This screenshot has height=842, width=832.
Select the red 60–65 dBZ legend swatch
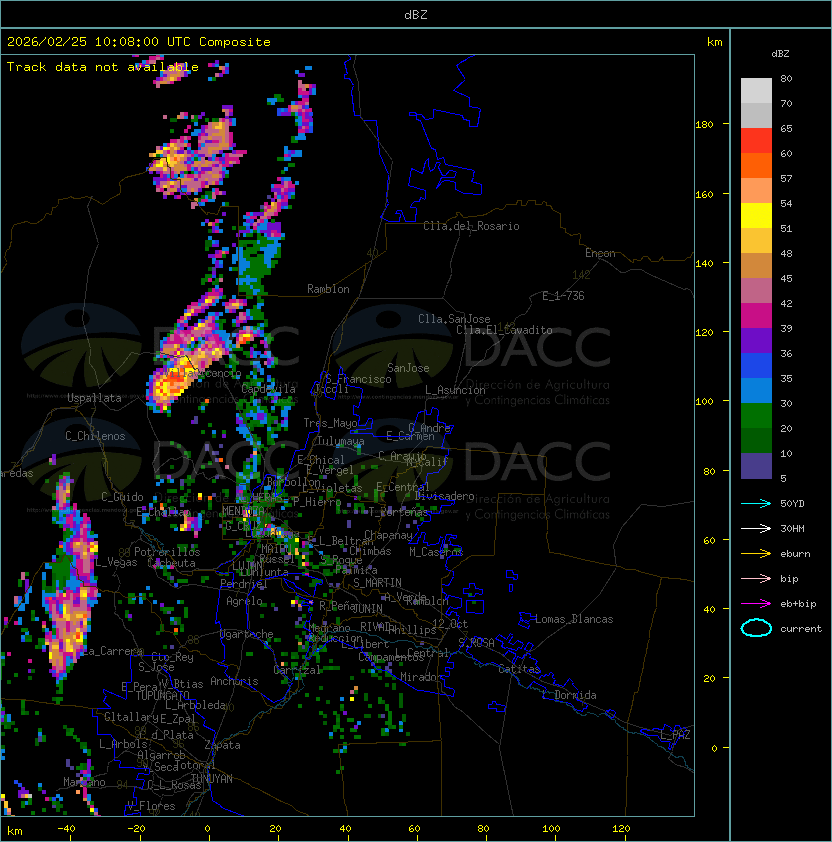[756, 141]
